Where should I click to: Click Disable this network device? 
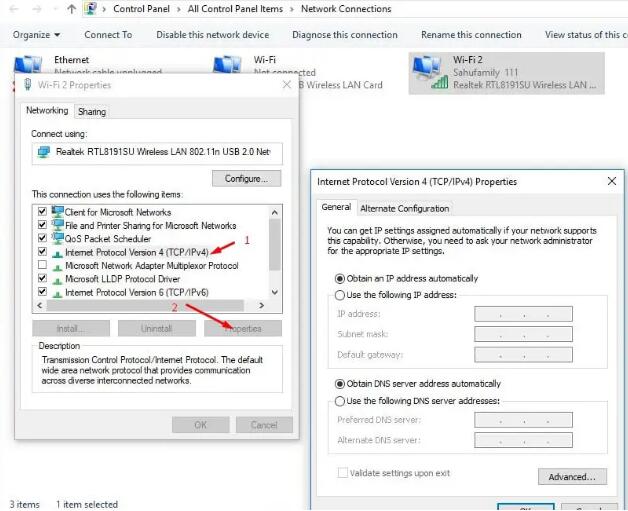213,35
